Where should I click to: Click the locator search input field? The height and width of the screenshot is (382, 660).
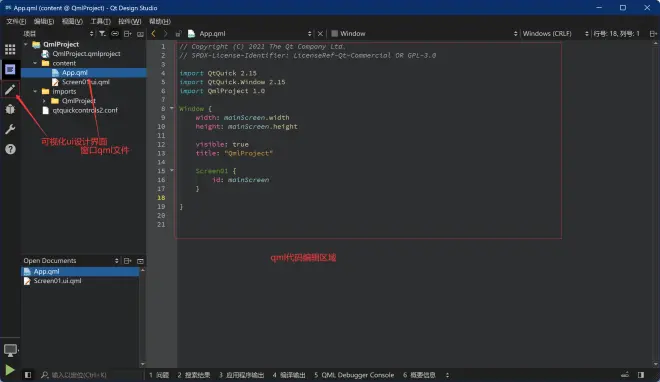[x=91, y=375]
